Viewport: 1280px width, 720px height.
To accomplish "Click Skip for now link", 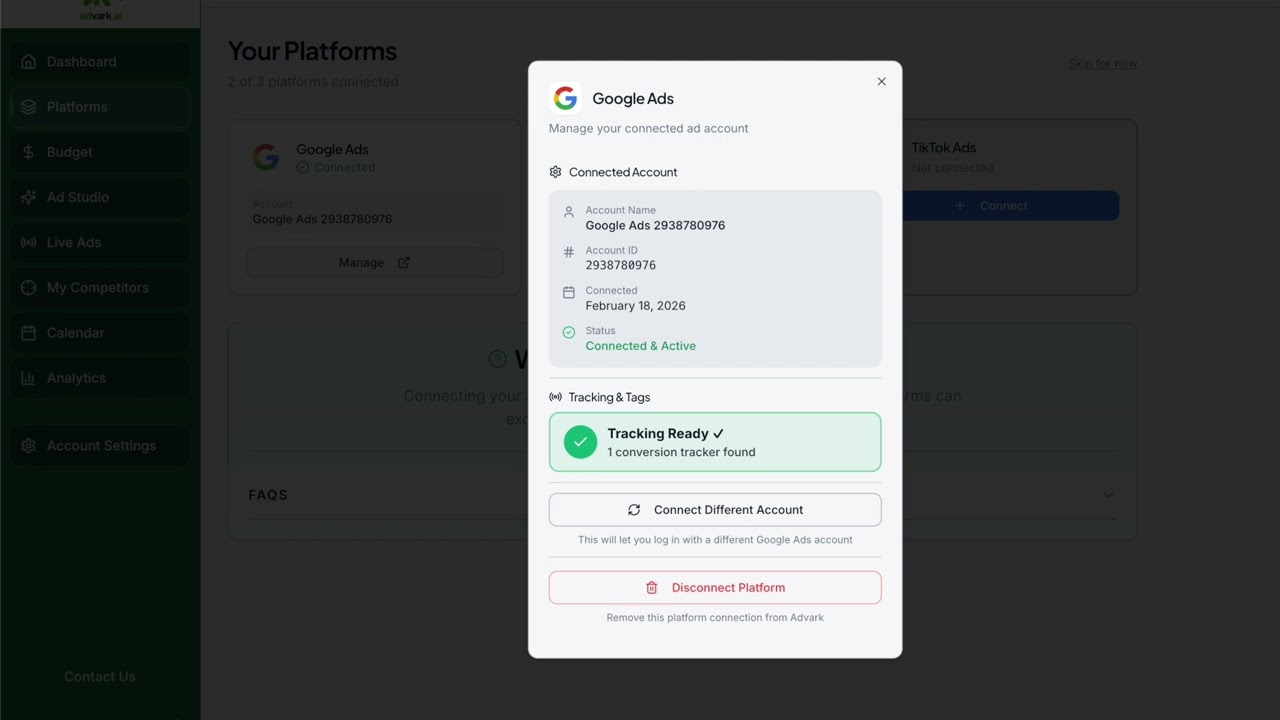I will (1103, 64).
